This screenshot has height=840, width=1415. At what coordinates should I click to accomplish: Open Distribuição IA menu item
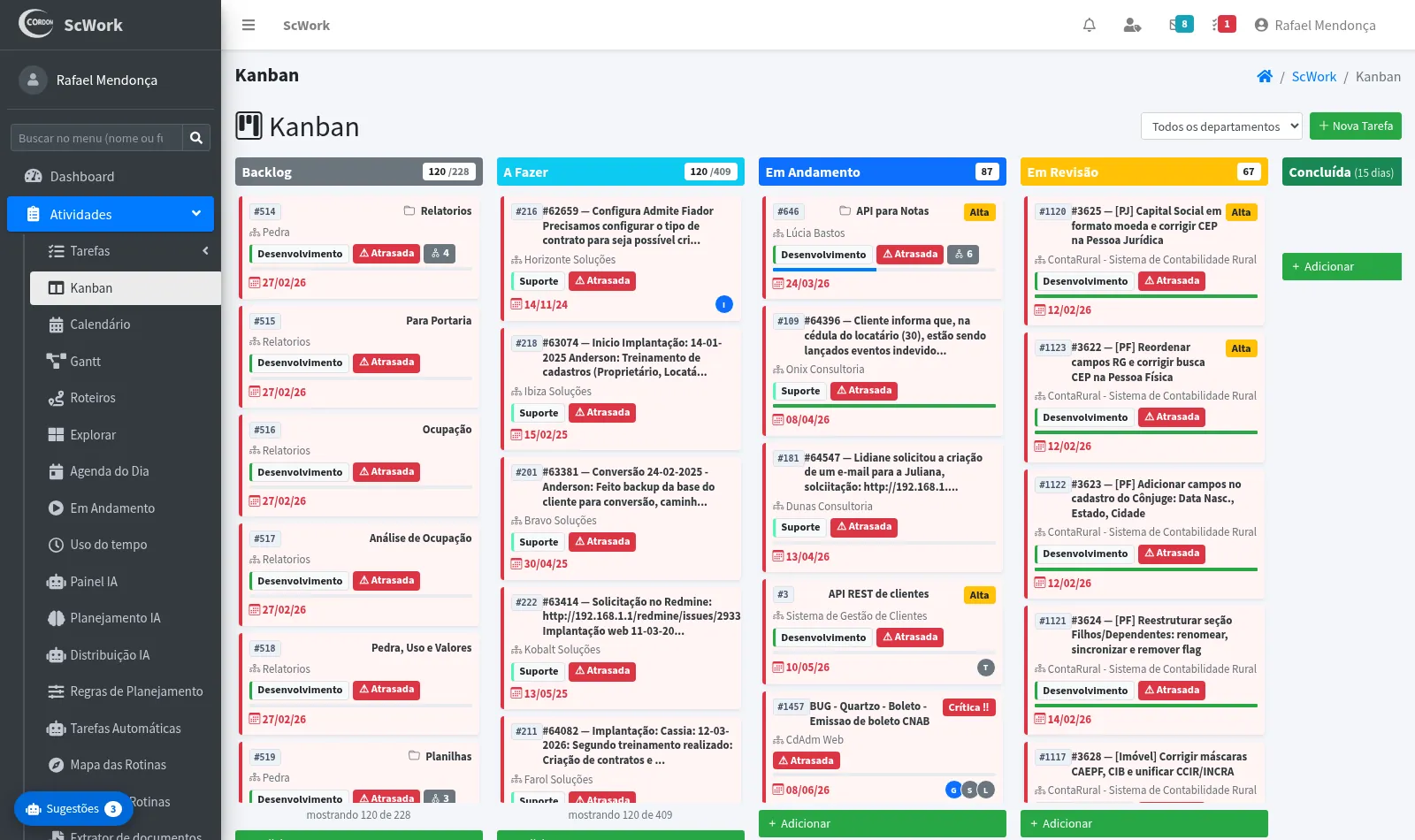coord(126,655)
